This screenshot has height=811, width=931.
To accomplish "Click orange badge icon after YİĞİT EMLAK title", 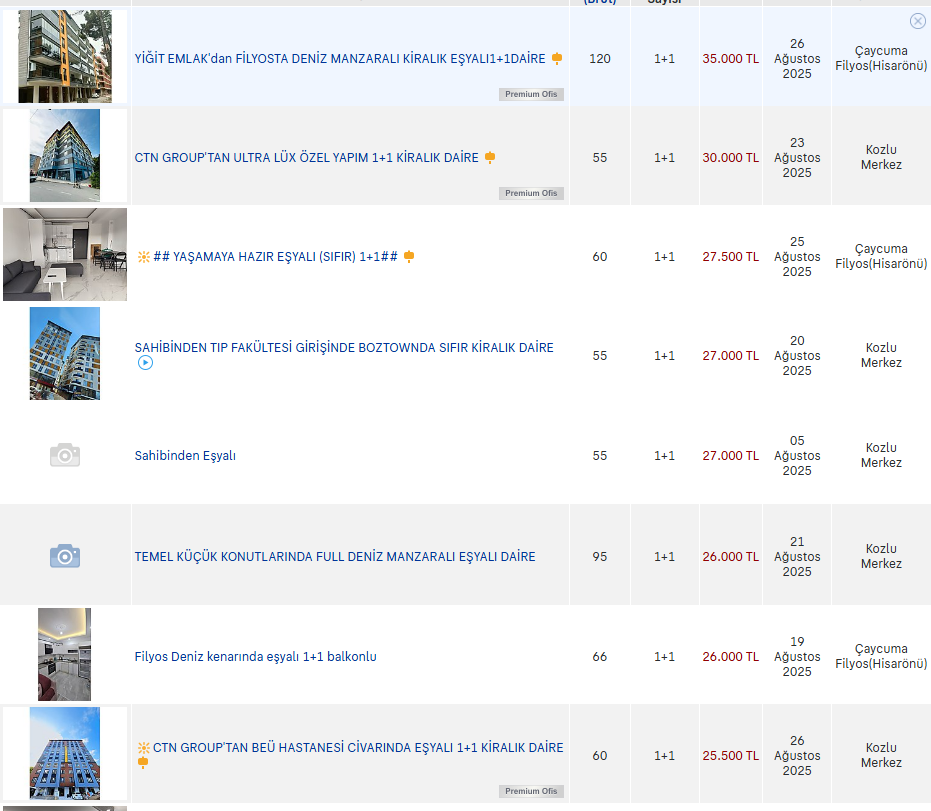I will [x=557, y=59].
